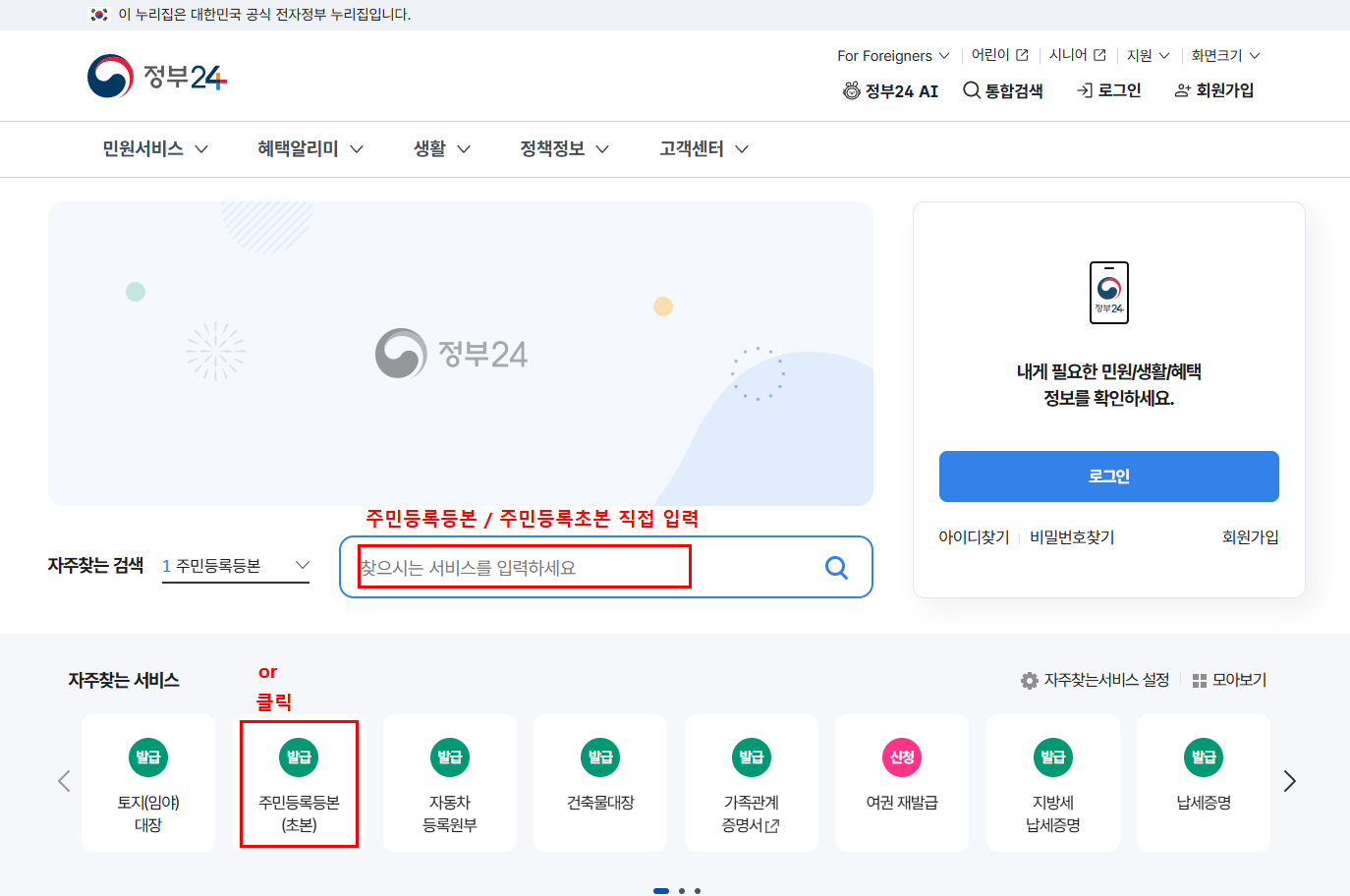Open the 지방세 납세증명 service card
This screenshot has width=1350, height=896.
tap(1053, 783)
